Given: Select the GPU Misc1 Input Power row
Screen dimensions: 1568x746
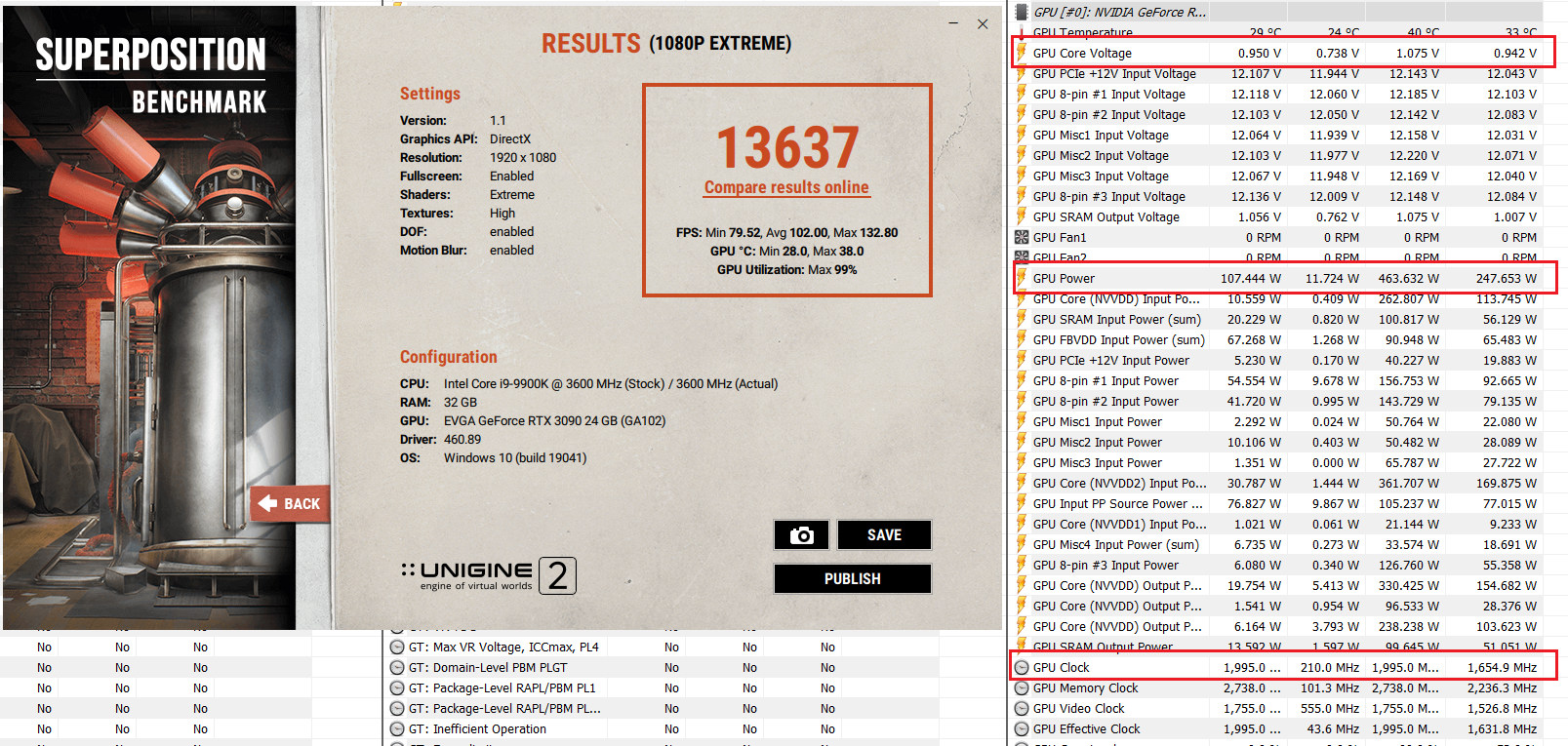Looking at the screenshot, I should pos(1277,421).
